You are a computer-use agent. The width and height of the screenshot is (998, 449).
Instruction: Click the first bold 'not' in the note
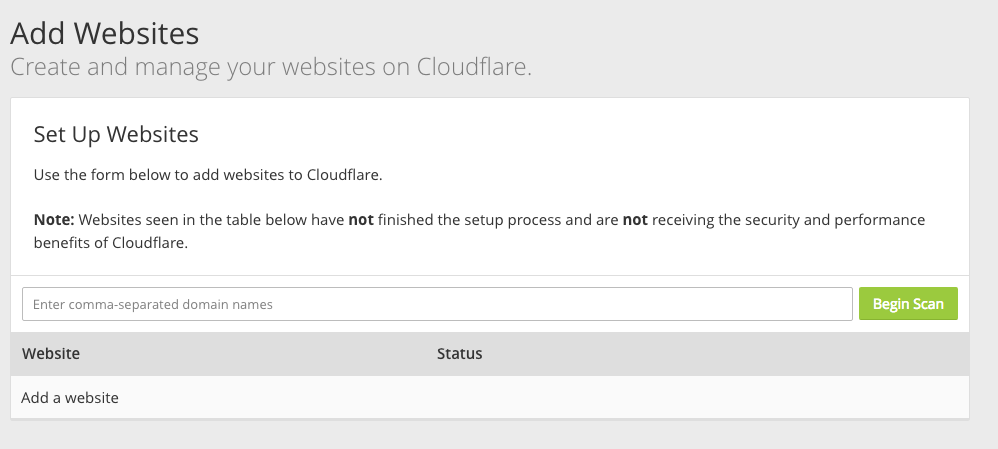click(x=361, y=220)
